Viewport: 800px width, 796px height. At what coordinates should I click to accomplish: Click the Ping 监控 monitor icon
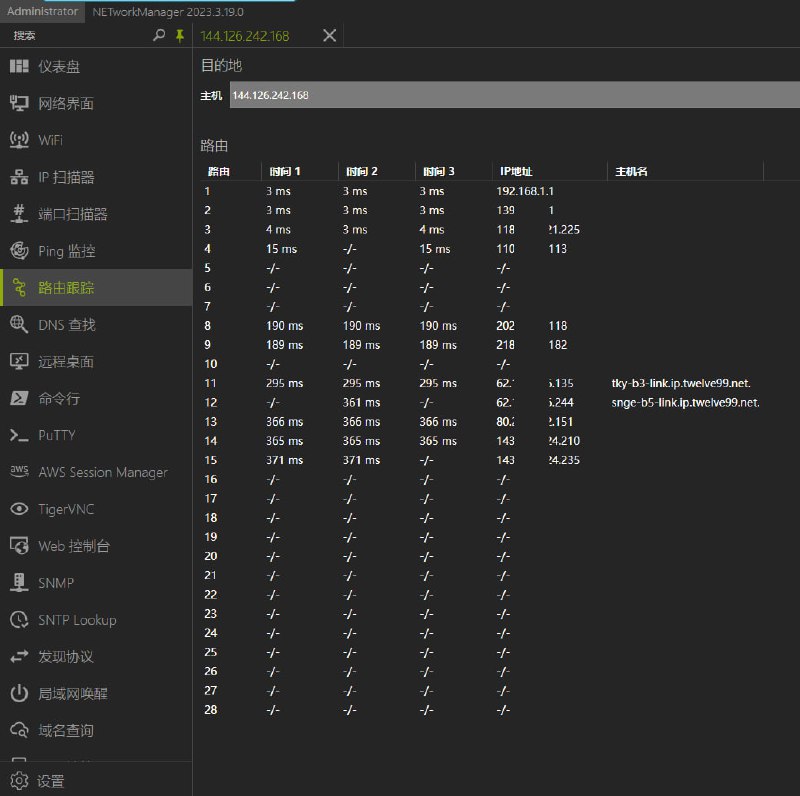pyautogui.click(x=19, y=251)
